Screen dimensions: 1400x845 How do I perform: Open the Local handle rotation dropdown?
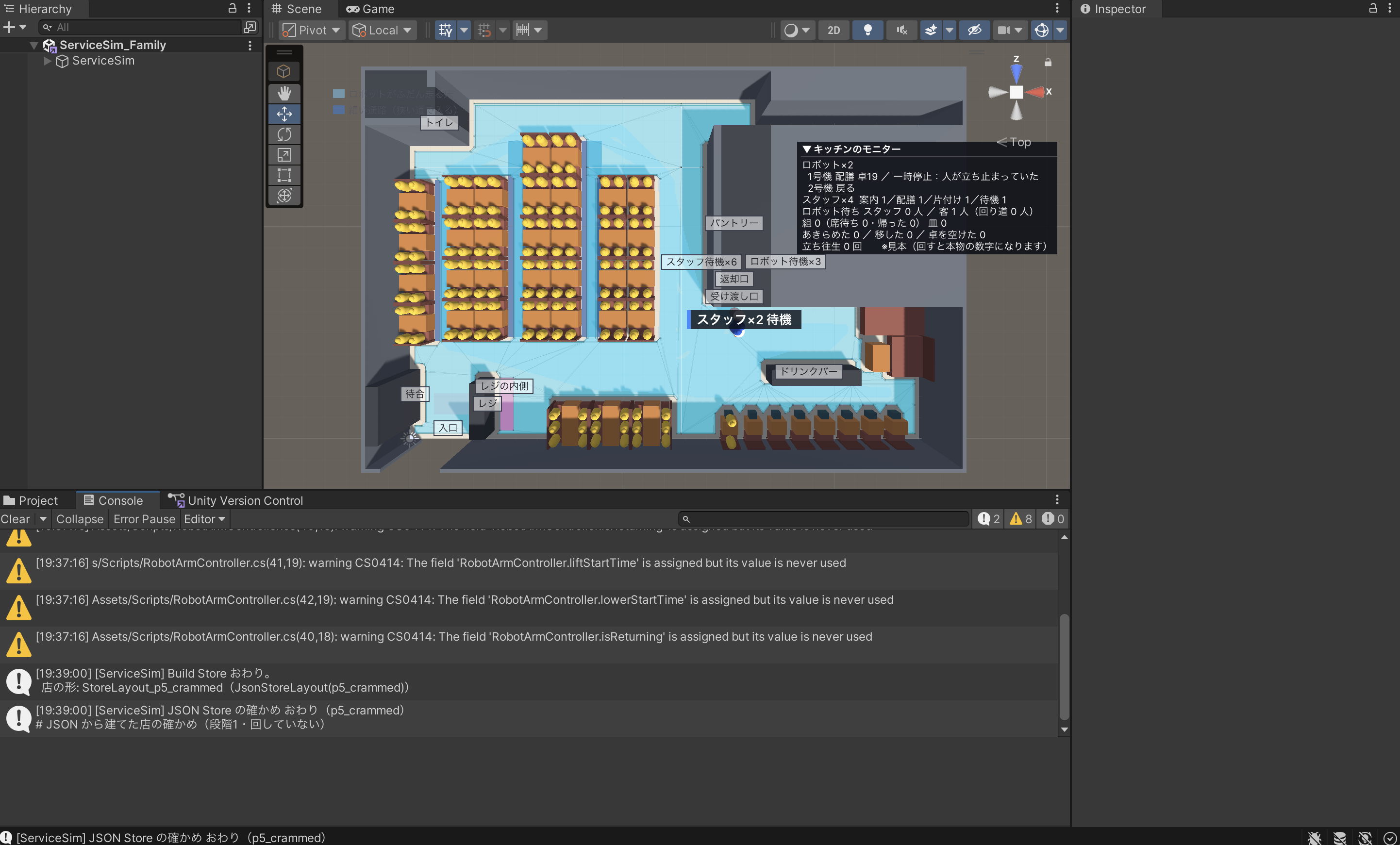383,30
